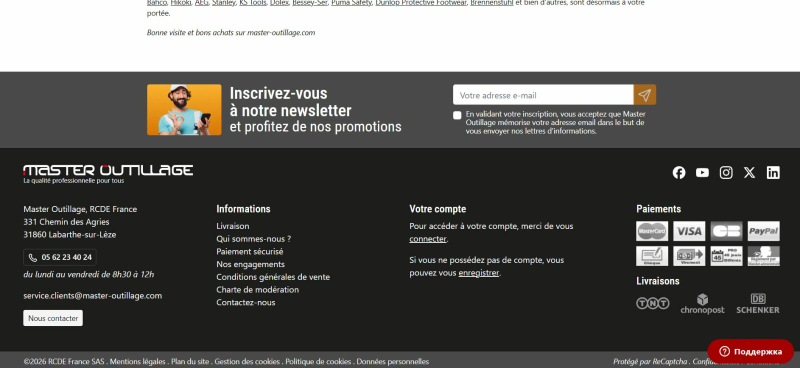Open the Instagram icon in footer
The height and width of the screenshot is (368, 800).
pyautogui.click(x=726, y=173)
